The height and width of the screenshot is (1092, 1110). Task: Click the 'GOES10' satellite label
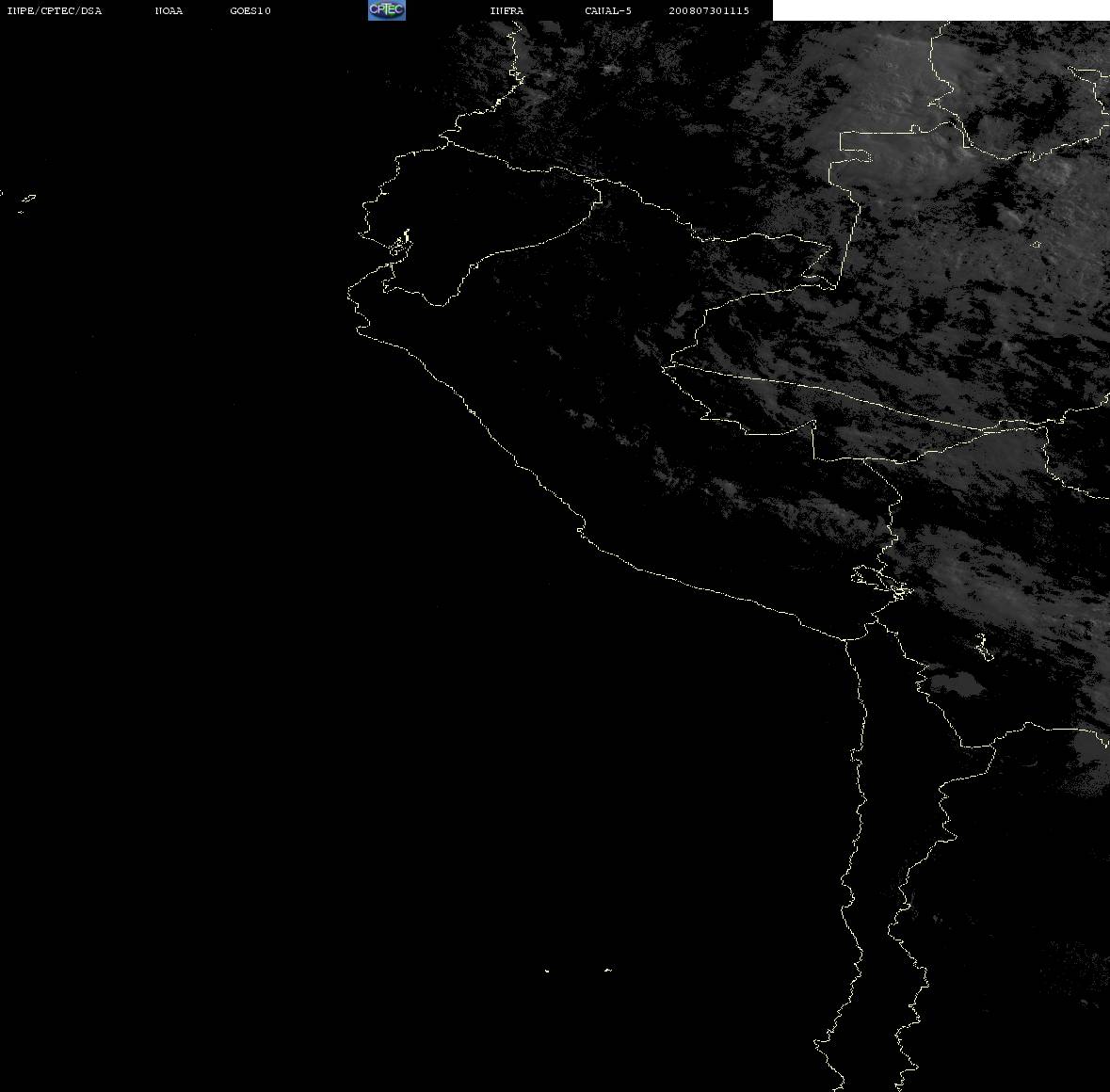249,10
